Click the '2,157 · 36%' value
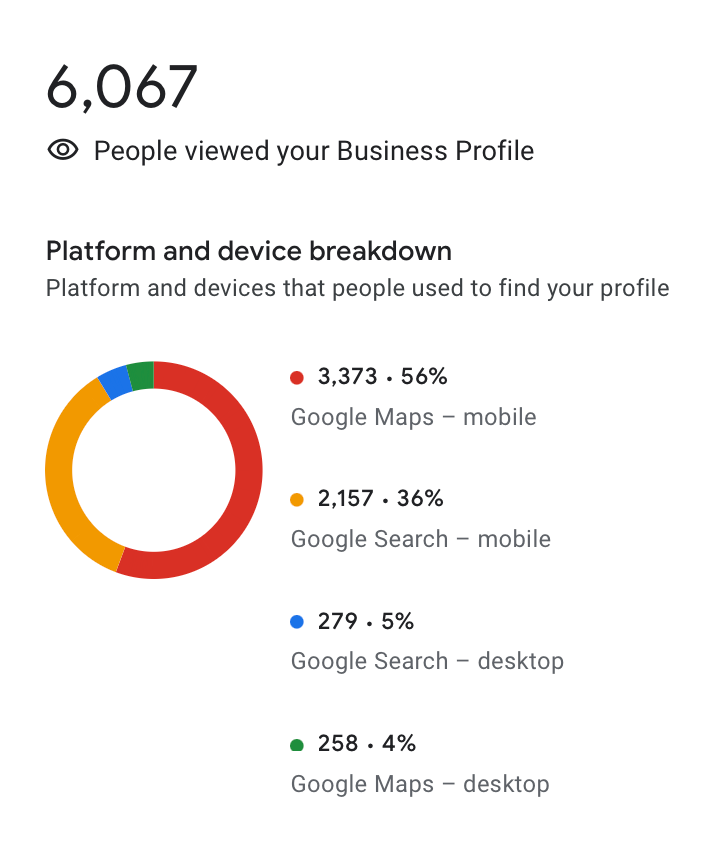The image size is (720, 845). [x=380, y=499]
